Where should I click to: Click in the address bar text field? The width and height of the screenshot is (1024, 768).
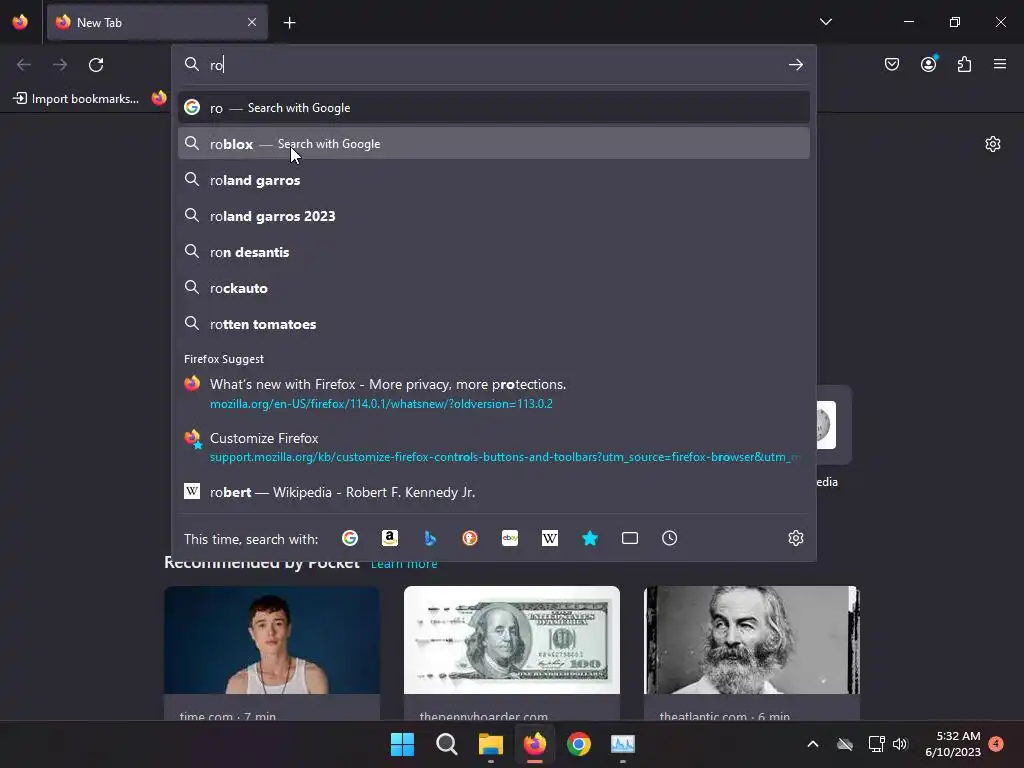(x=496, y=65)
